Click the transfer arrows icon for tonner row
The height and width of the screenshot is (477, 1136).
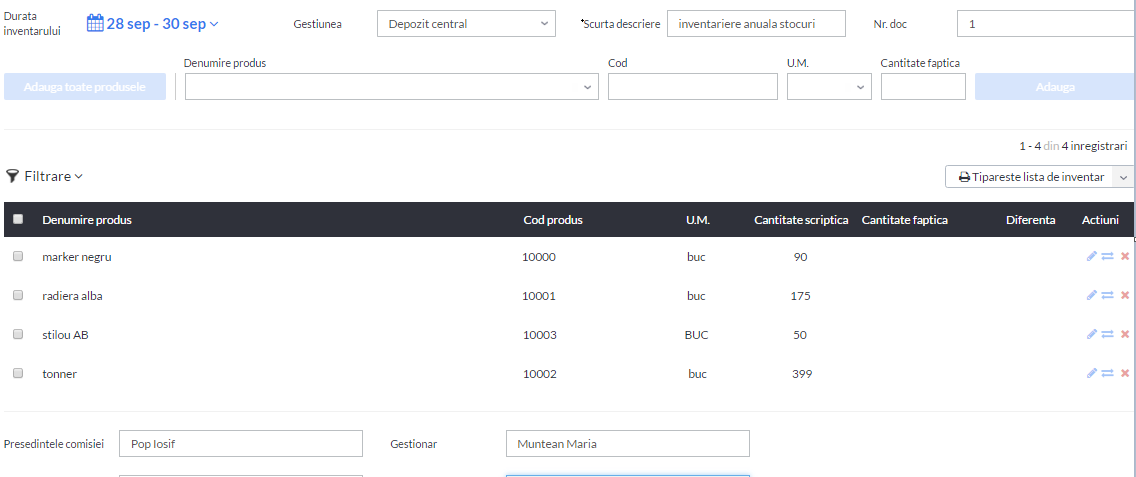1108,373
